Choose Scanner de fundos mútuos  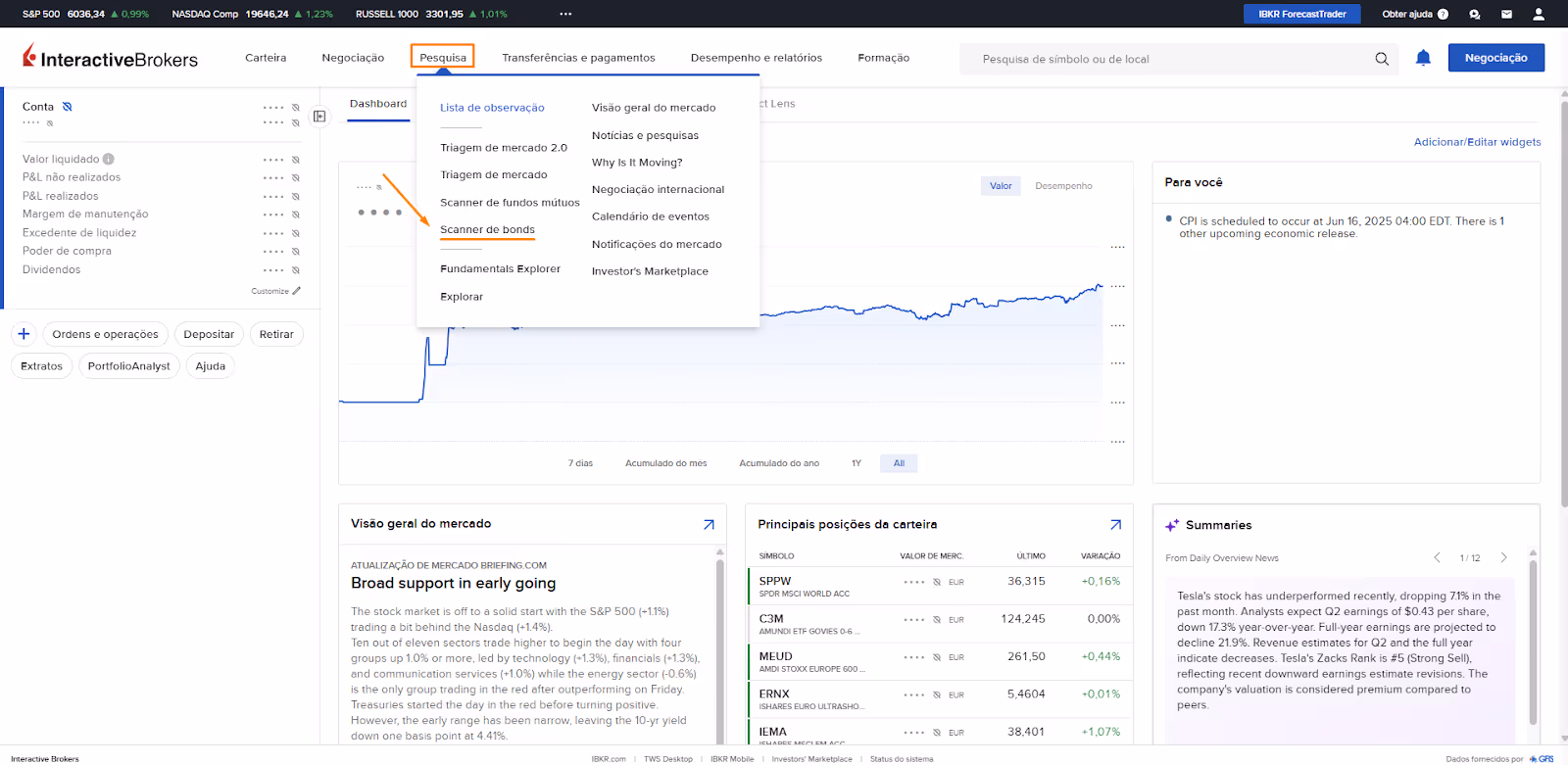[510, 203]
